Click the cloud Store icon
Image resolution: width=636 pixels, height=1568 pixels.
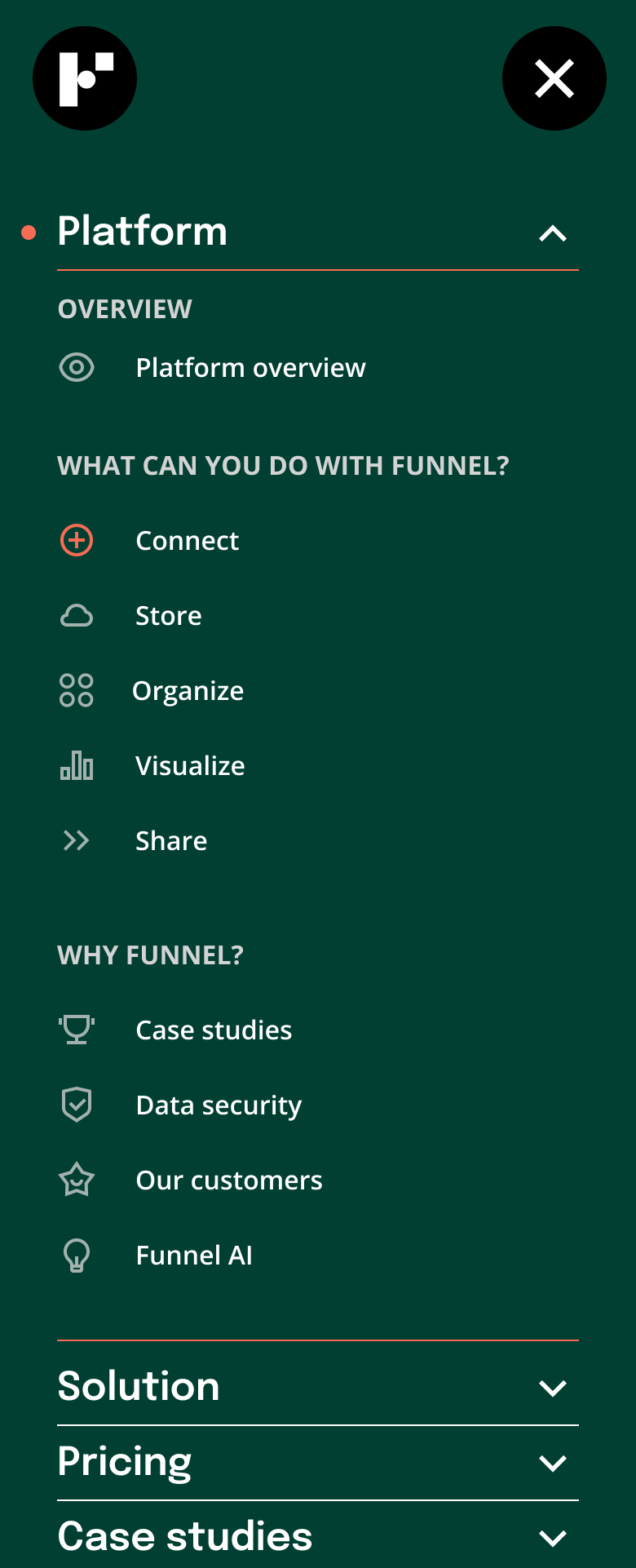[77, 615]
